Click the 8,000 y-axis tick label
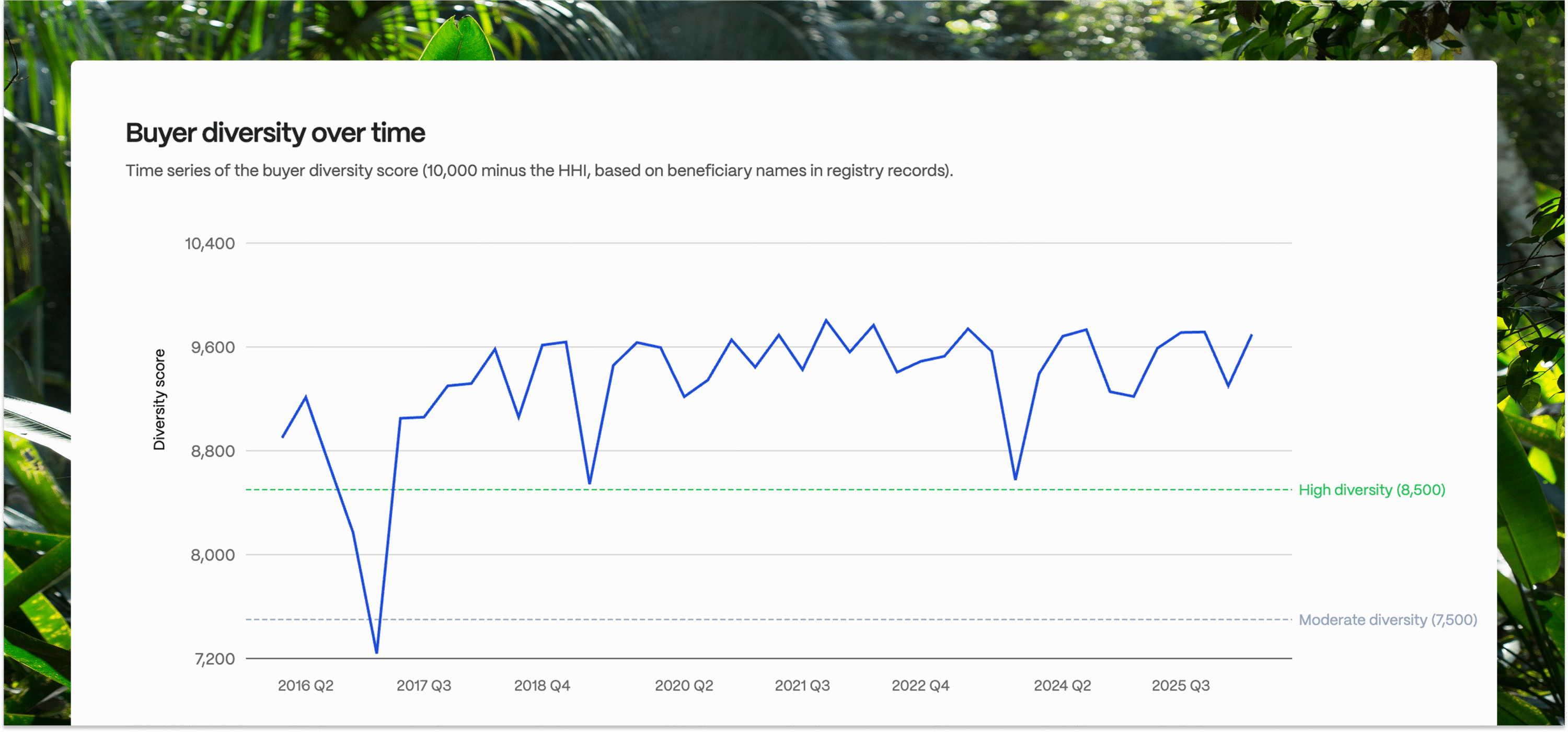Image resolution: width=1568 pixels, height=744 pixels. coord(212,555)
